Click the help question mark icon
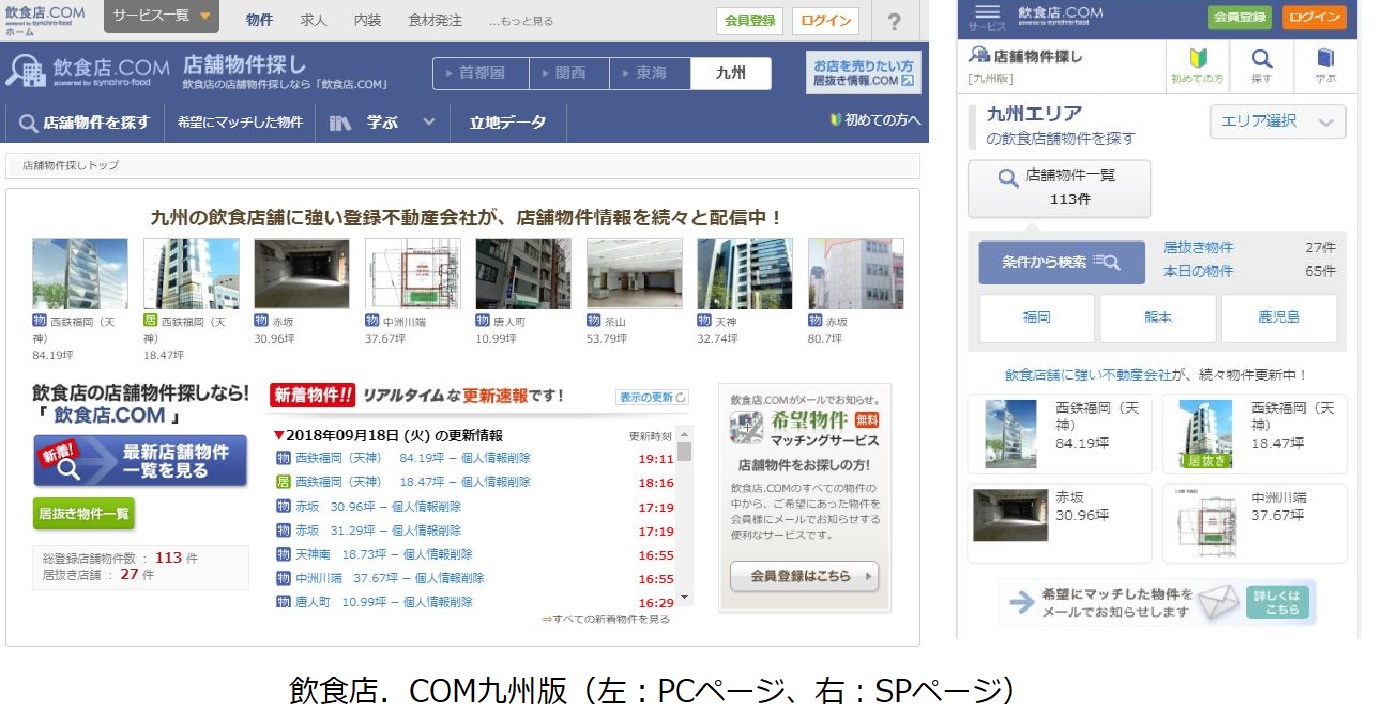This screenshot has height=722, width=1390. coord(894,21)
